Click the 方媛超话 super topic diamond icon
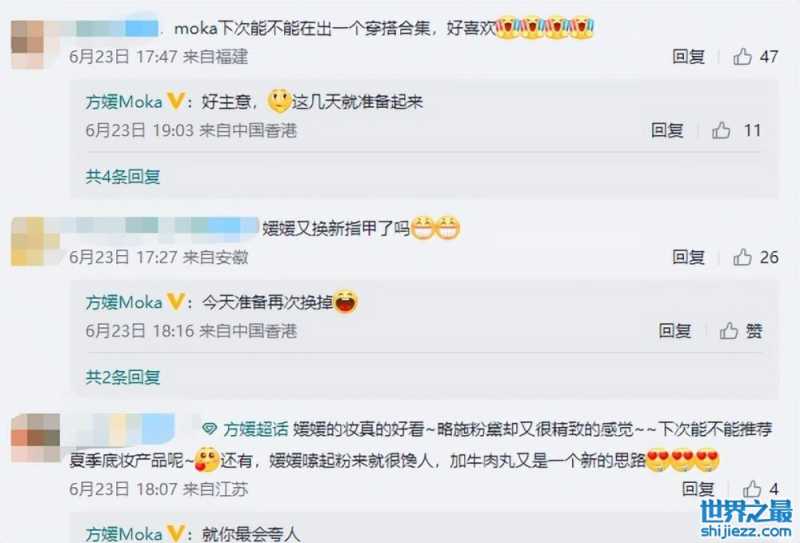The image size is (800, 543). [210, 428]
